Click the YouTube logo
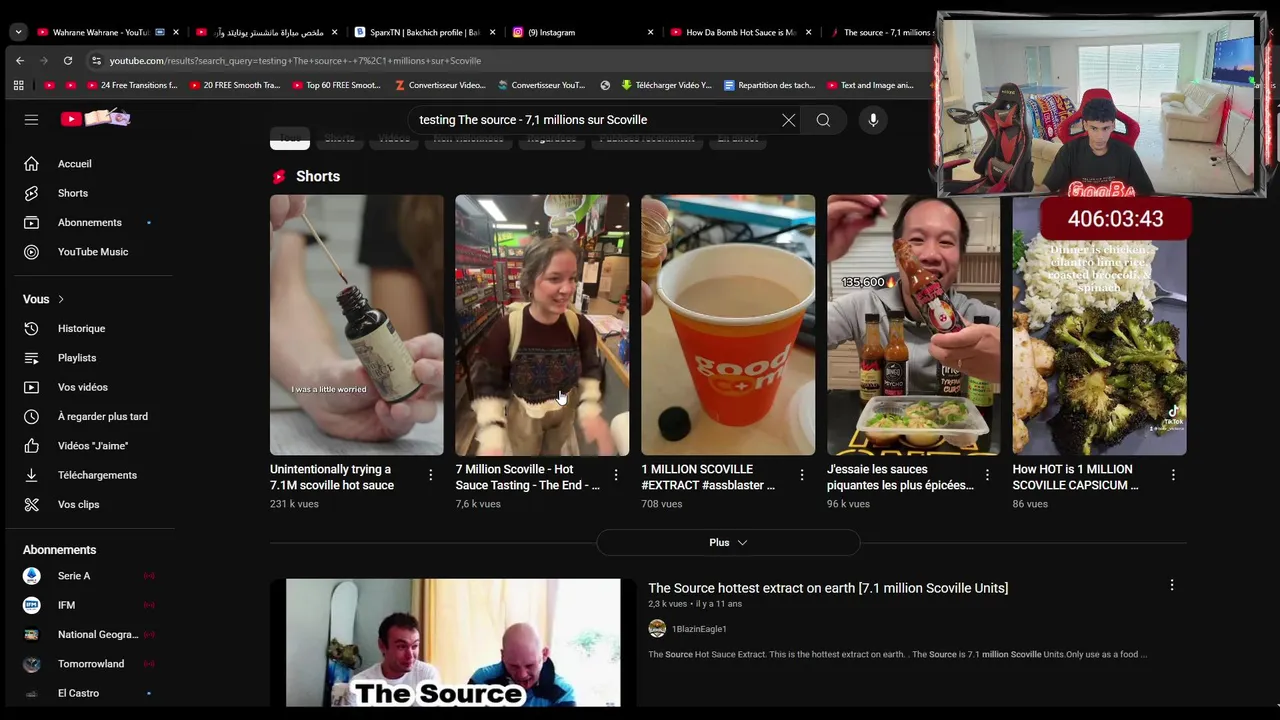Screen dimensions: 1280x720 click(x=96, y=119)
